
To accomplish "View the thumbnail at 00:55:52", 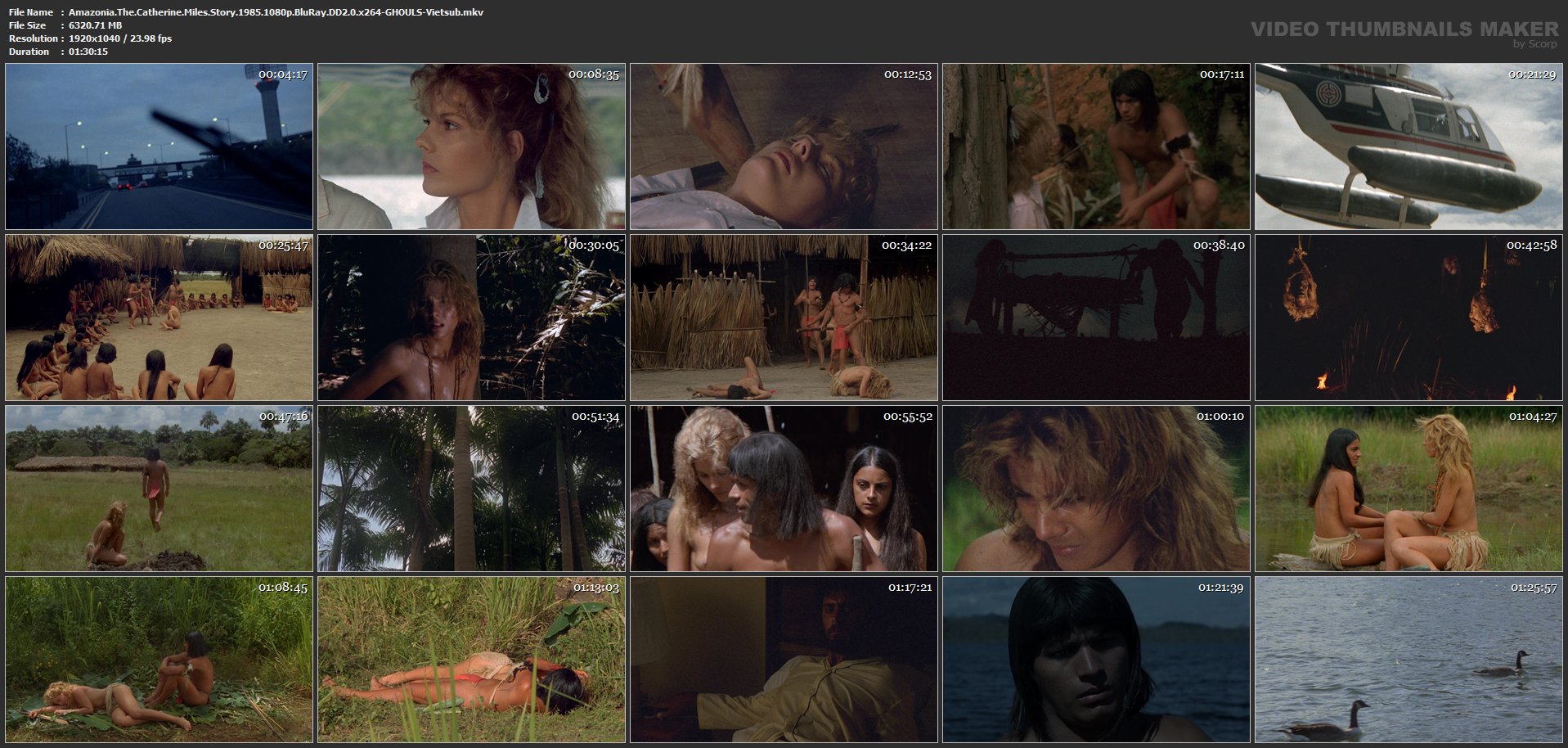I will pyautogui.click(x=784, y=489).
